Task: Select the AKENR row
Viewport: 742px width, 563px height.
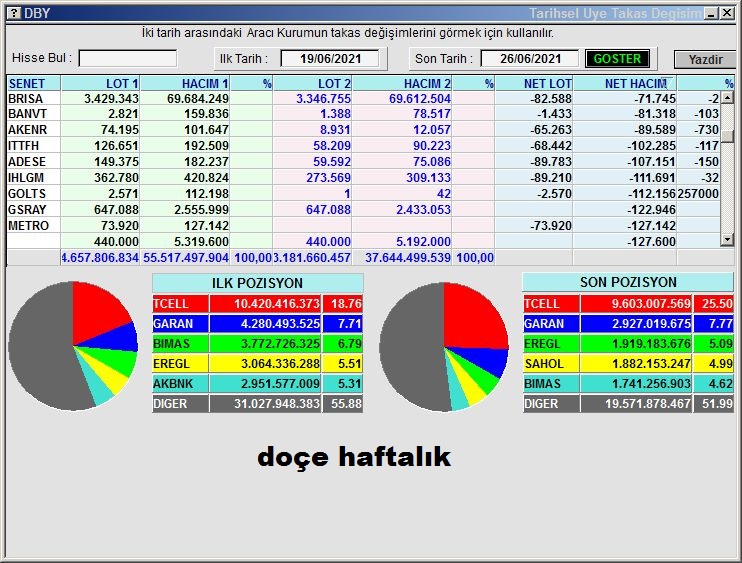Action: [x=363, y=130]
